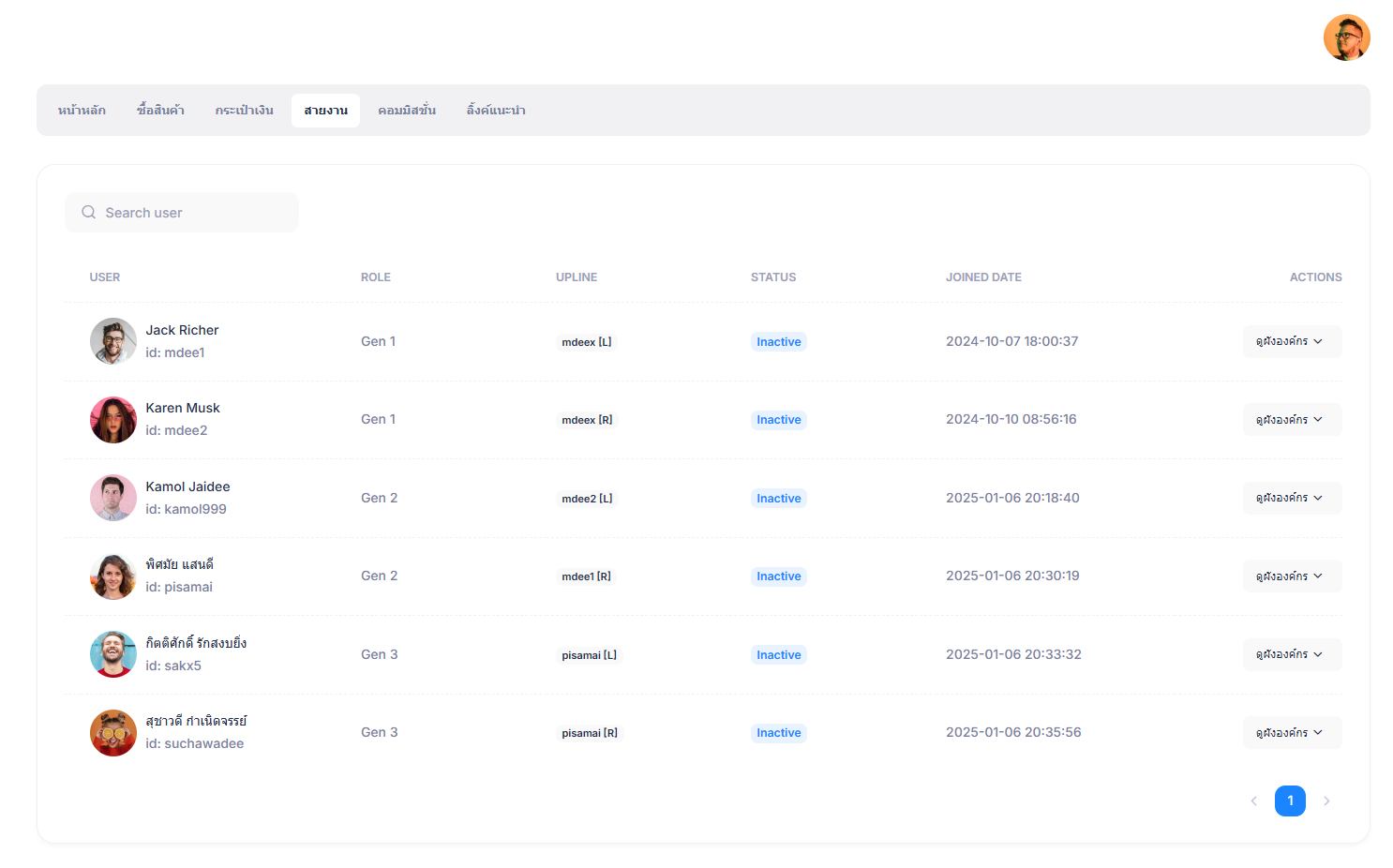The height and width of the screenshot is (868, 1393).
Task: Expand actions dropdown for Jack Richer
Action: pyautogui.click(x=1292, y=341)
